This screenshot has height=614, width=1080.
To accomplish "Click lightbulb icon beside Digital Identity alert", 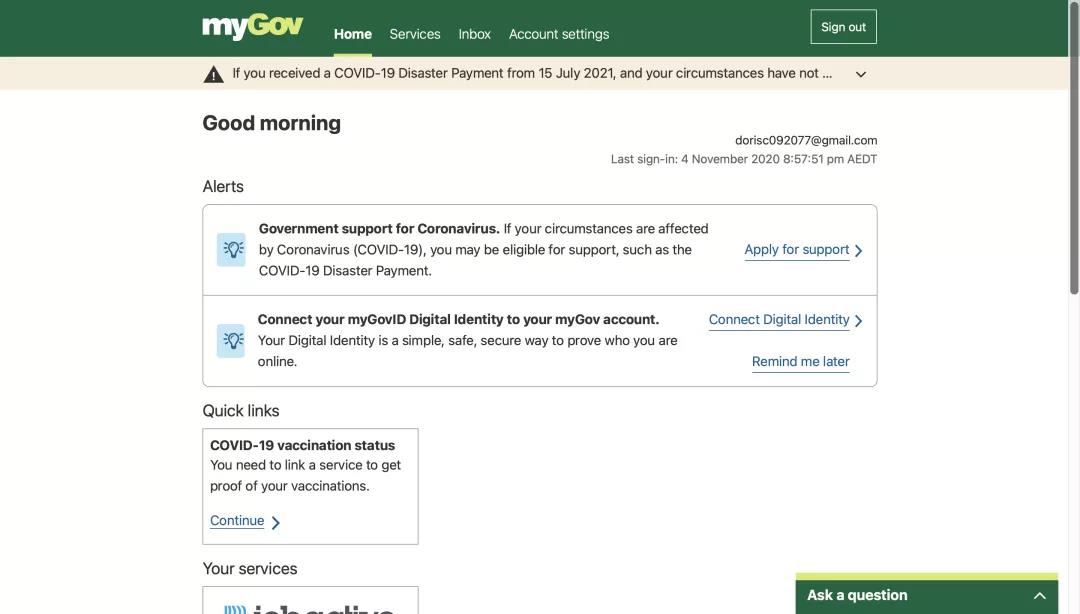I will click(231, 340).
